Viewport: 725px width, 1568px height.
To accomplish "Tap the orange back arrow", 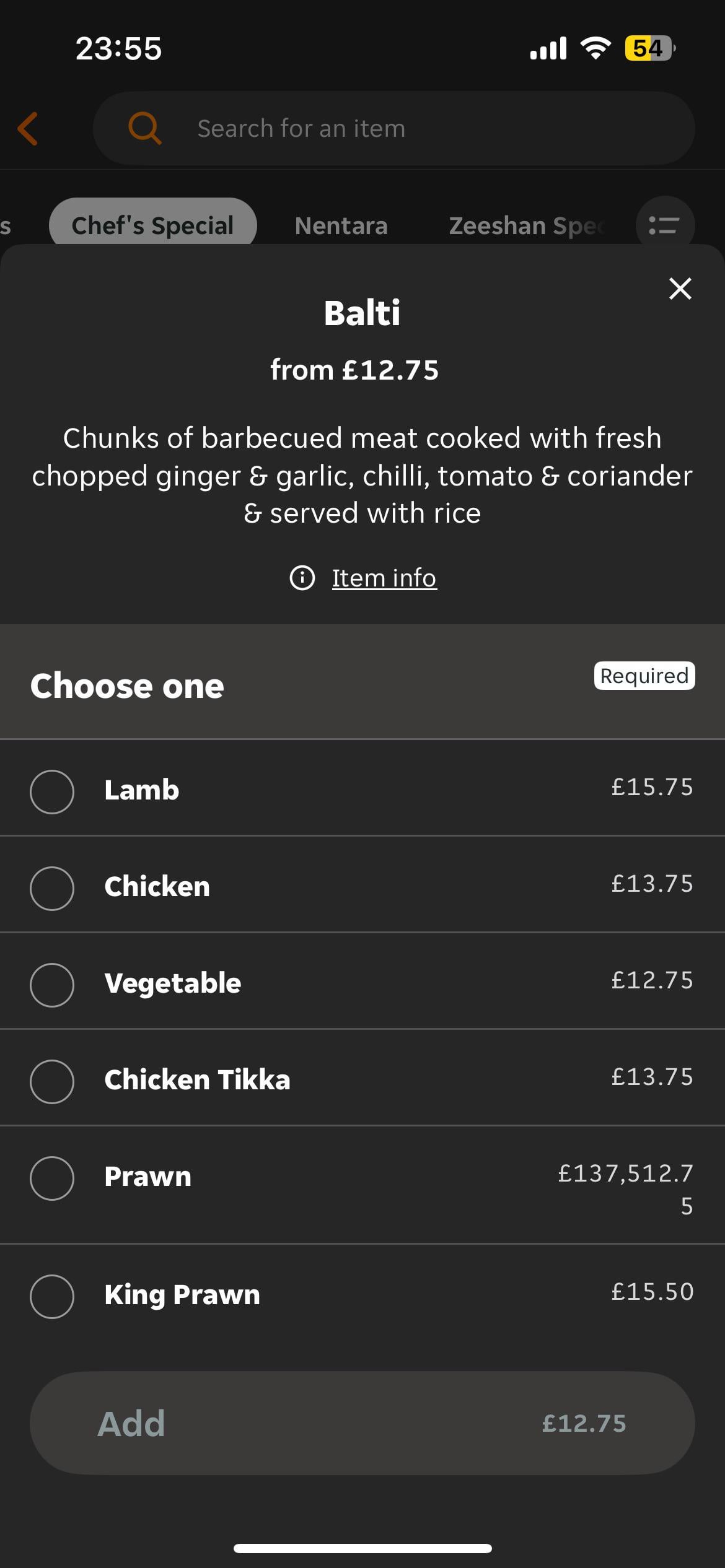I will [x=29, y=129].
